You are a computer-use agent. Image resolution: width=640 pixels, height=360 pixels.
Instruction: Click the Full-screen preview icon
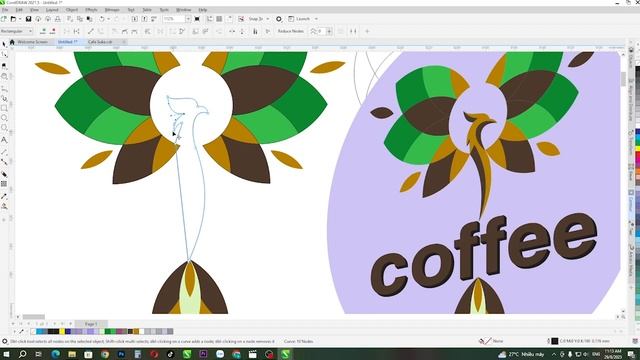[198, 19]
